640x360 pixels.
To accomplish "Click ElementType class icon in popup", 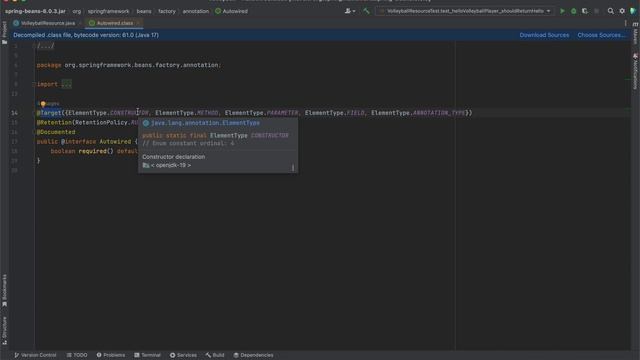I will pyautogui.click(x=146, y=123).
